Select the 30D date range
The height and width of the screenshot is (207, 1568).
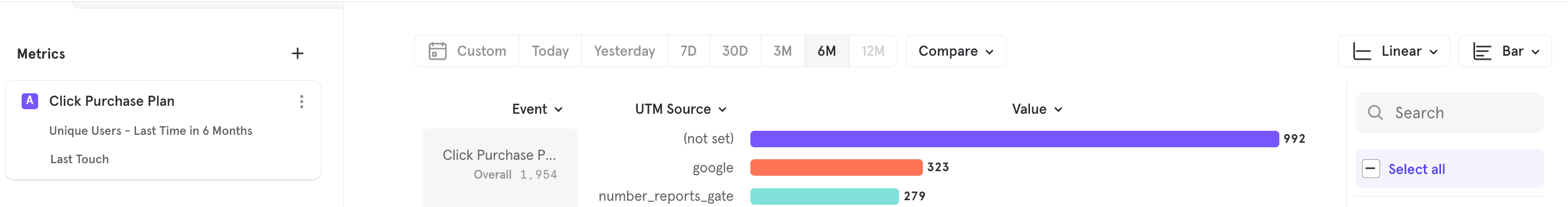[734, 51]
